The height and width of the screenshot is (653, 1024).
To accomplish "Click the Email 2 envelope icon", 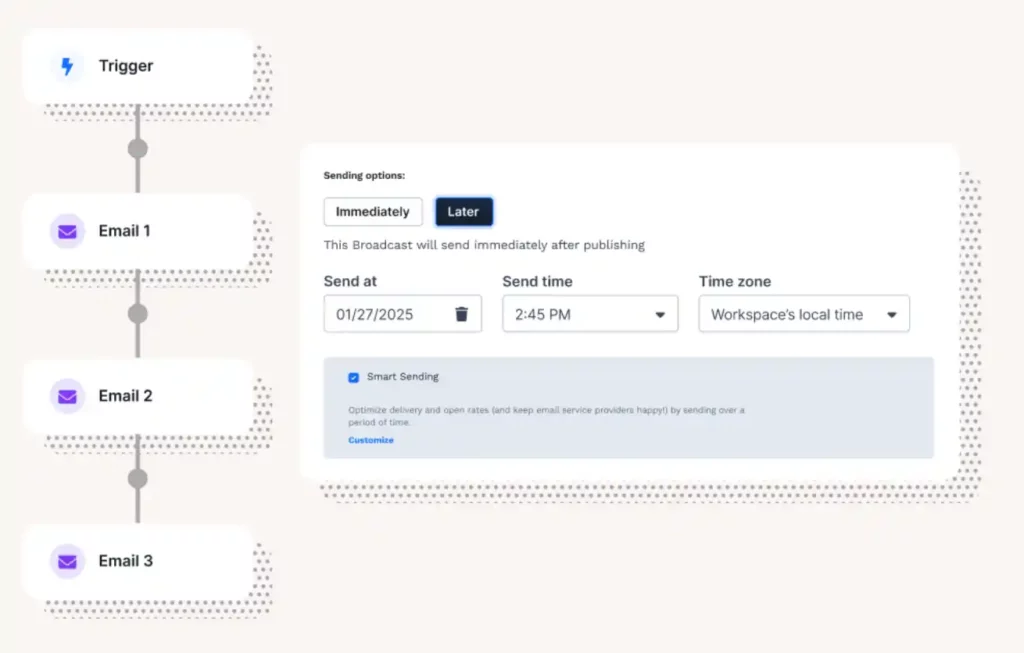I will 67,396.
